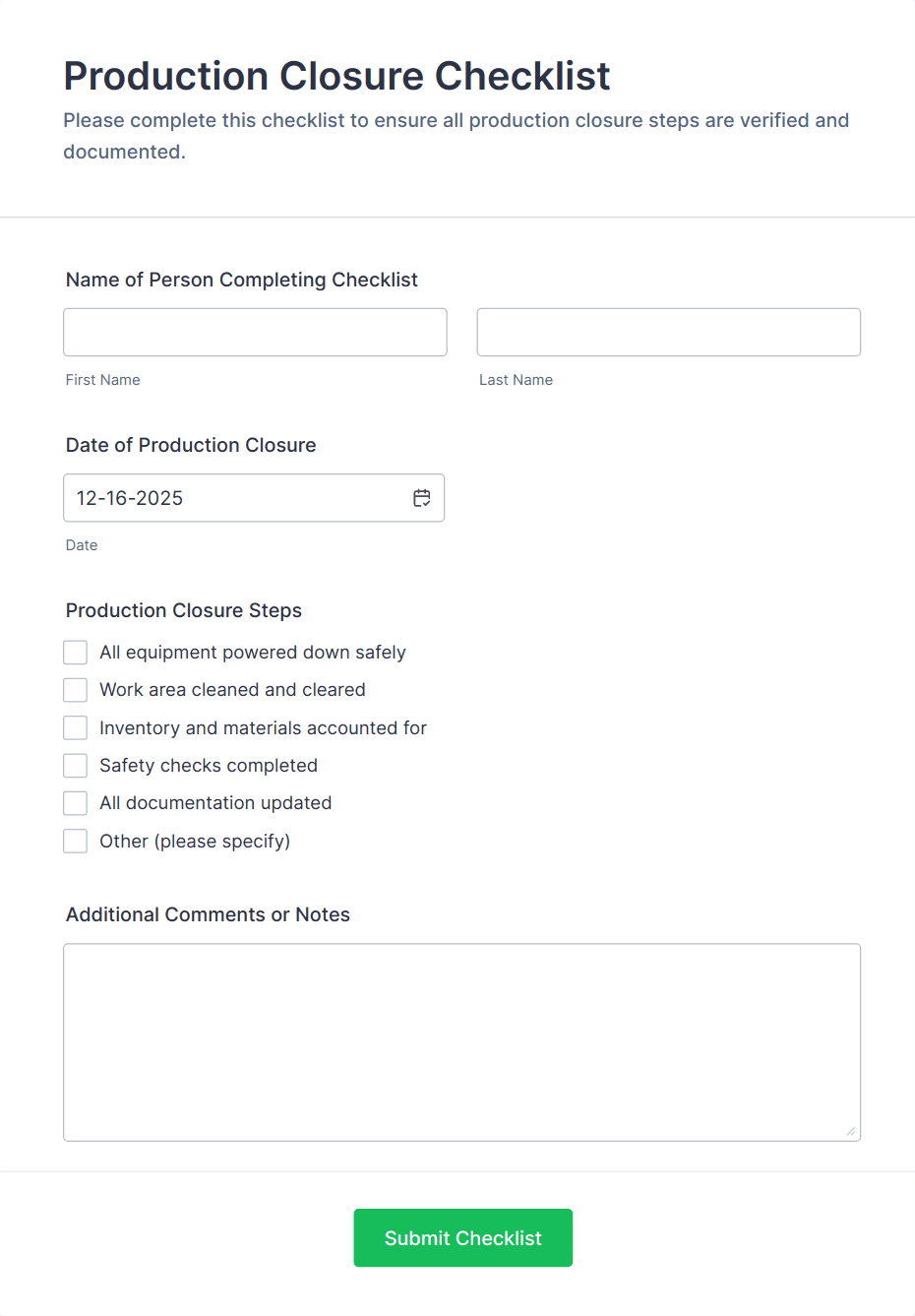The height and width of the screenshot is (1316, 915).
Task: Check 'Inventory and materials accounted for'
Action: coord(75,727)
